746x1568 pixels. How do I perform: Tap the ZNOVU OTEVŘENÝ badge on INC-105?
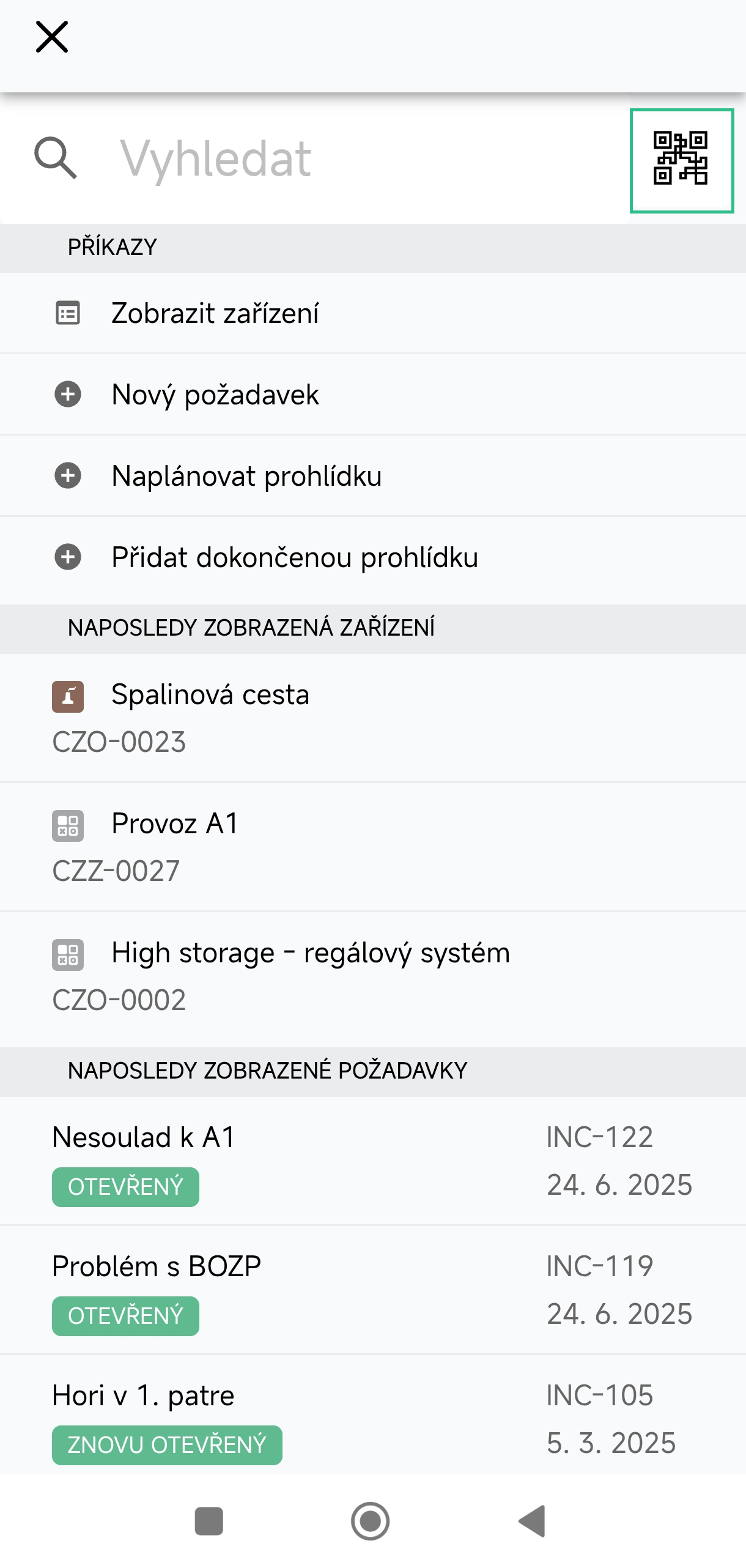(x=166, y=1444)
